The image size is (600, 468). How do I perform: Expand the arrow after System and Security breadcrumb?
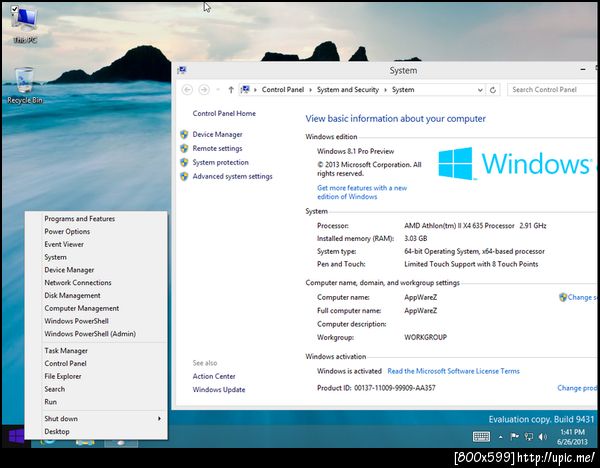pos(385,90)
